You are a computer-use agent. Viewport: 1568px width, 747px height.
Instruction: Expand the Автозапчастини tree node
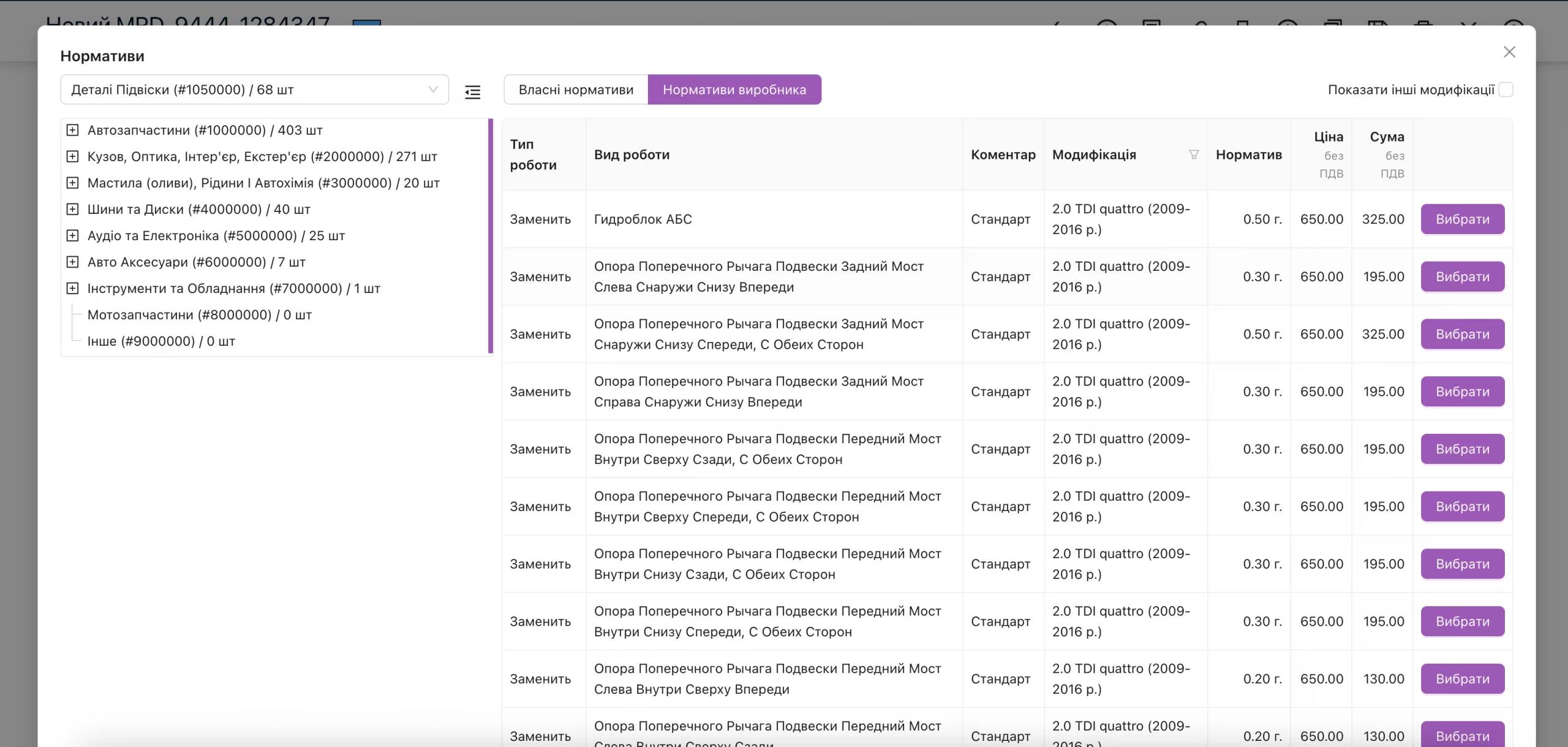coord(72,130)
